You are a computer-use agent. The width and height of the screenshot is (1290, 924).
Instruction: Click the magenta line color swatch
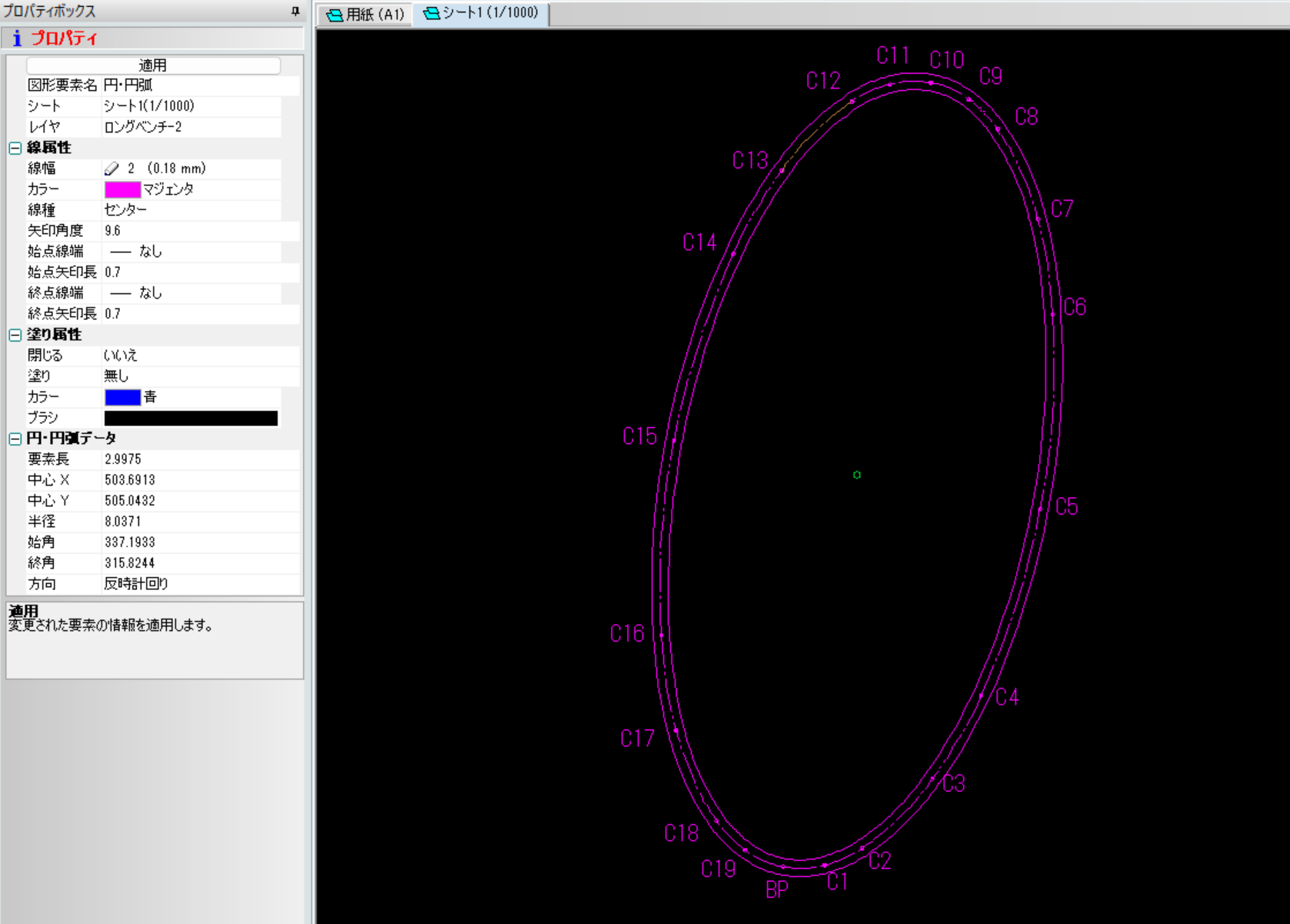click(122, 189)
